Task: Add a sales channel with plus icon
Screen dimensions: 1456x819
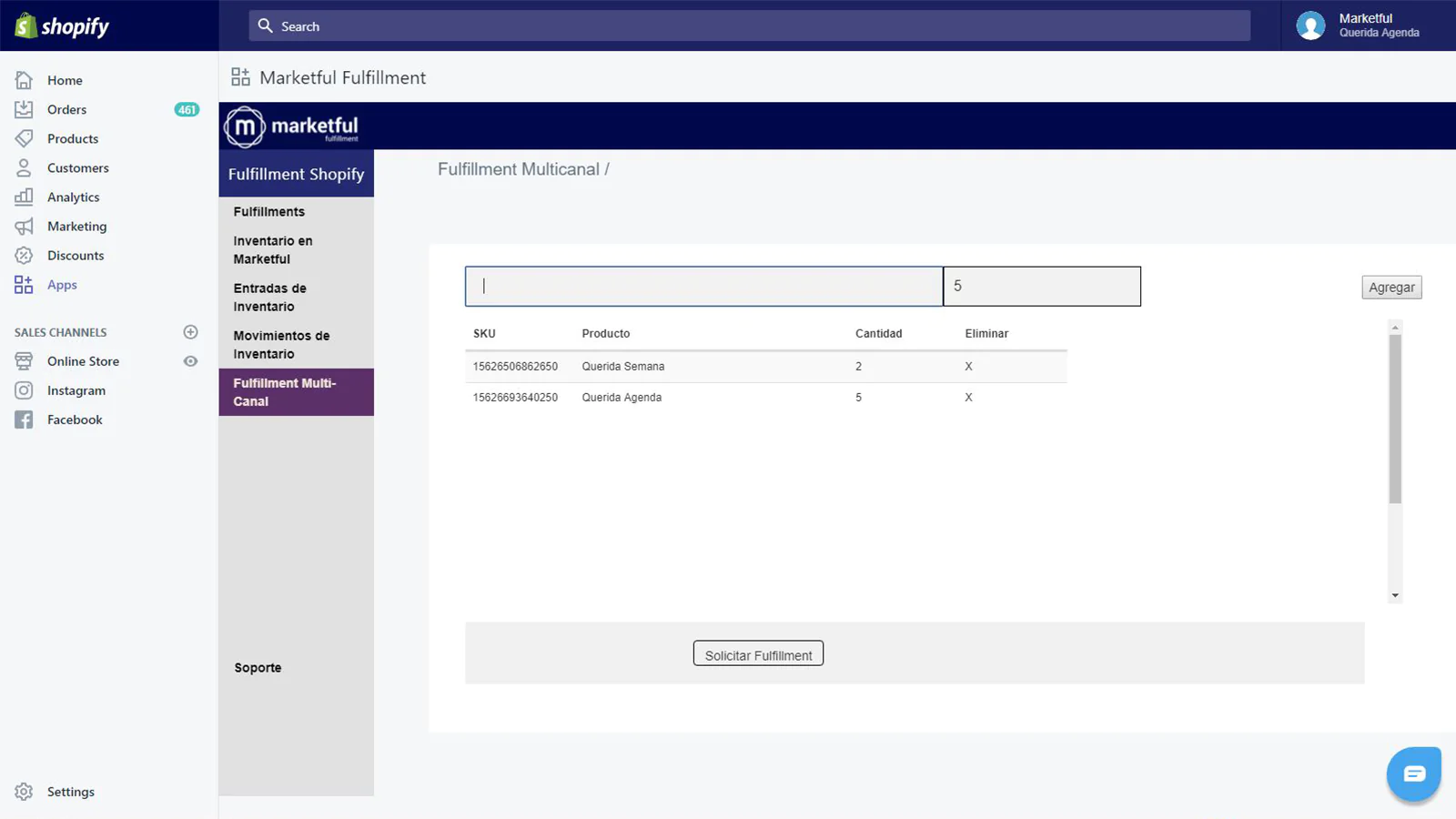Action: tap(190, 332)
